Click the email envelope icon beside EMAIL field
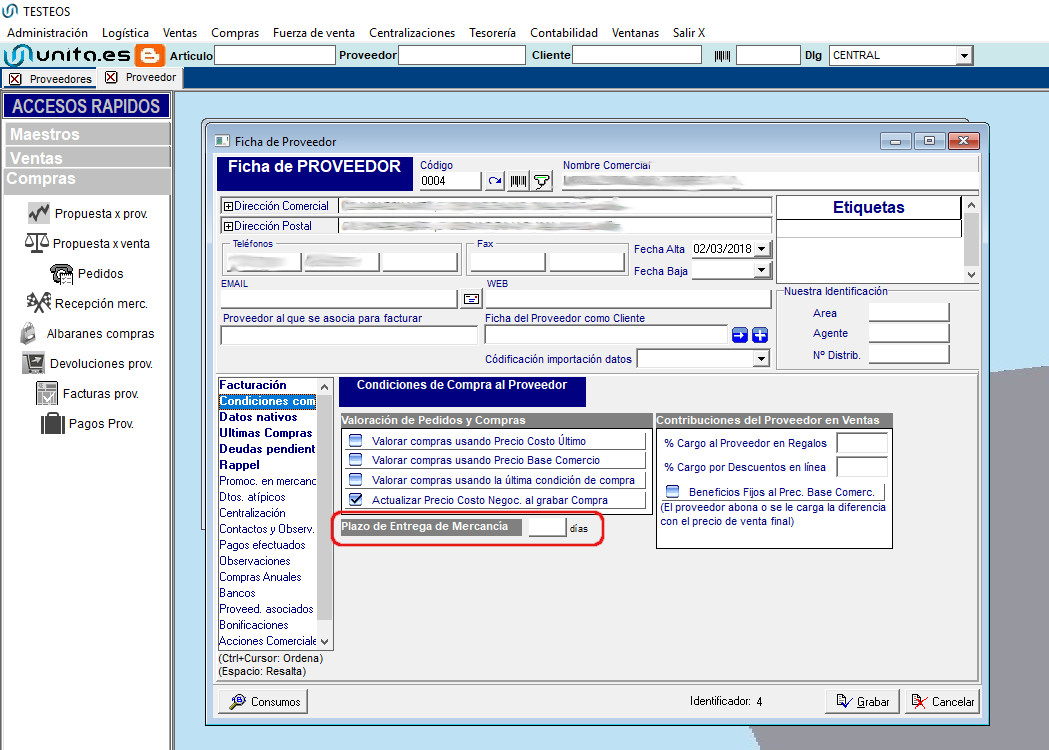This screenshot has width=1049, height=750. (472, 298)
